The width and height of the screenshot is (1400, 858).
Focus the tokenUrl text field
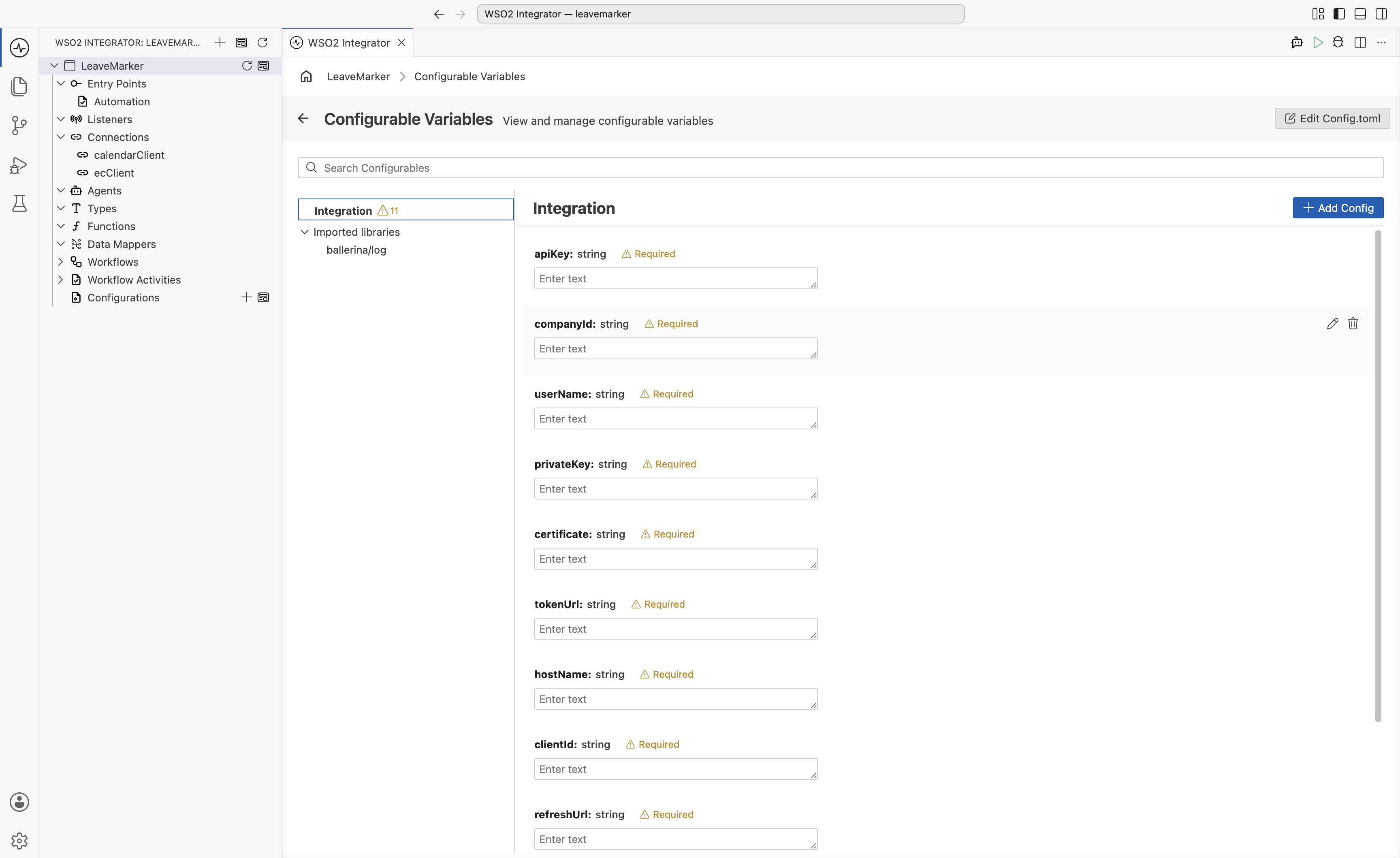click(x=676, y=628)
